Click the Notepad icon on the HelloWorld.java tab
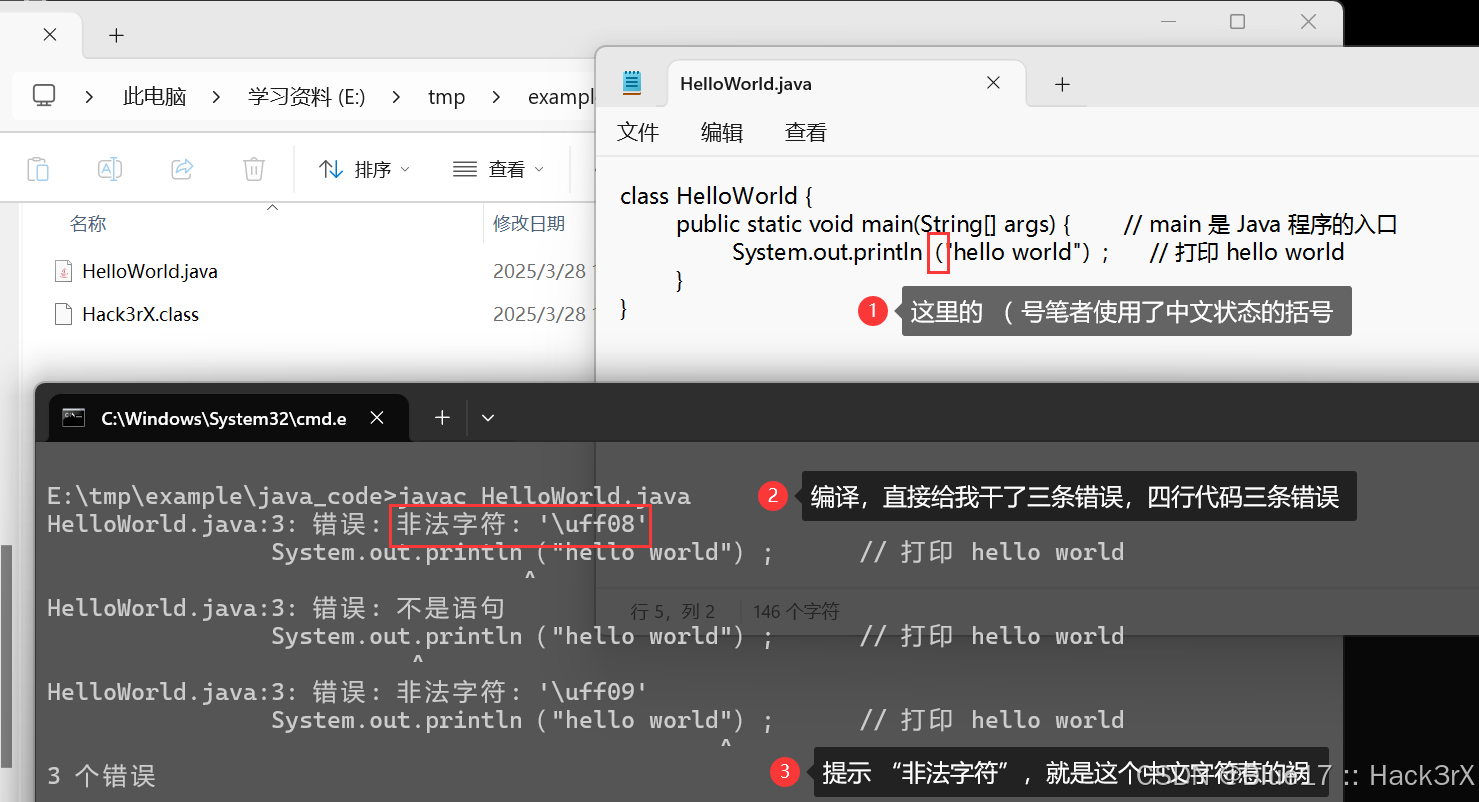 [x=631, y=83]
